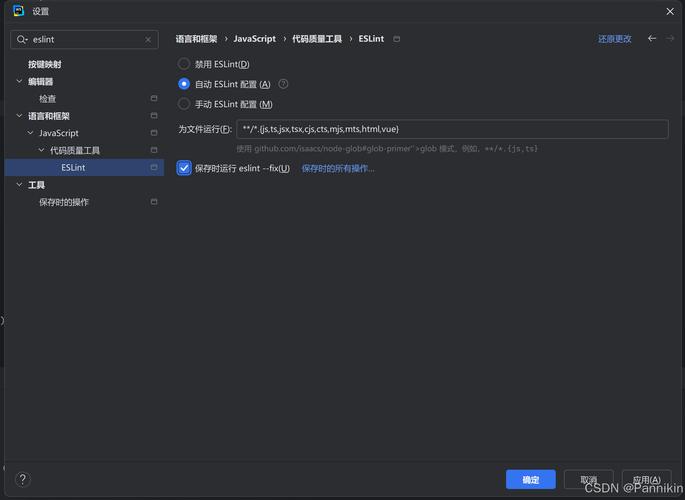Screen dimensions: 685x500
Task: Collapse the 编辑器 tree node
Action: [19, 81]
